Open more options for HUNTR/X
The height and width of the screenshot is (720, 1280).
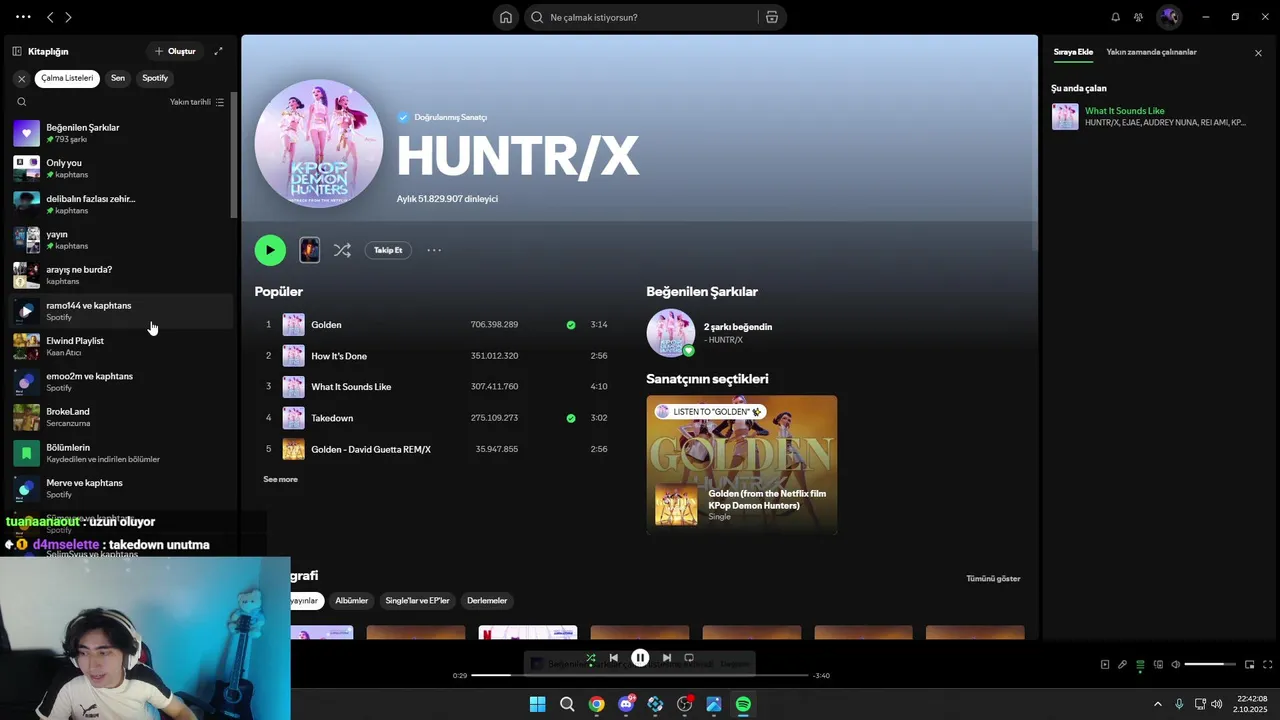[x=434, y=250]
